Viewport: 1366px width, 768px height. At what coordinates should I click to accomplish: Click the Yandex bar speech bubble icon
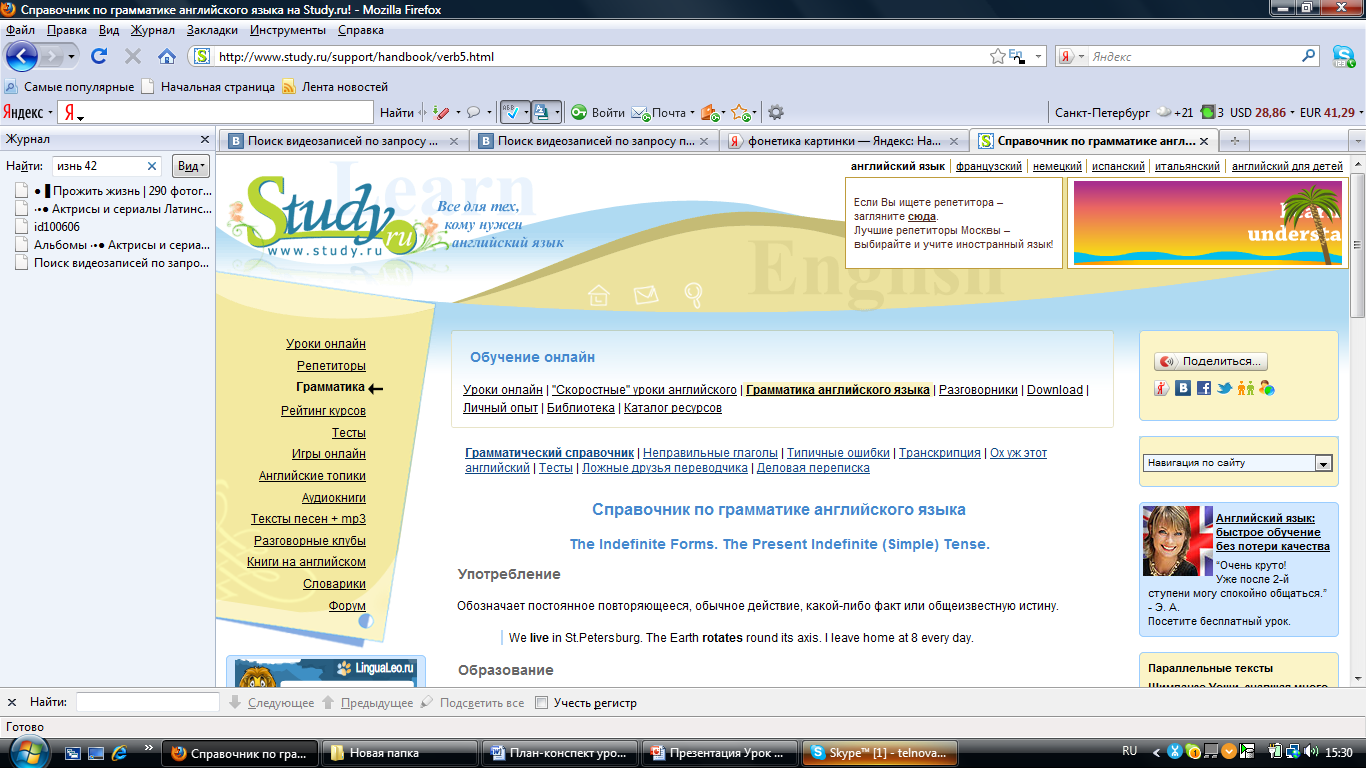tap(472, 113)
